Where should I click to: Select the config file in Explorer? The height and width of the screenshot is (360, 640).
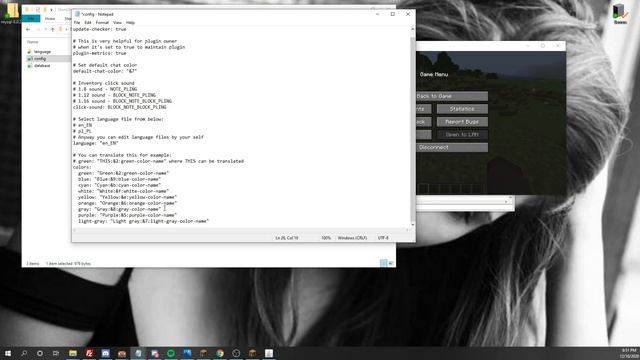[40, 59]
